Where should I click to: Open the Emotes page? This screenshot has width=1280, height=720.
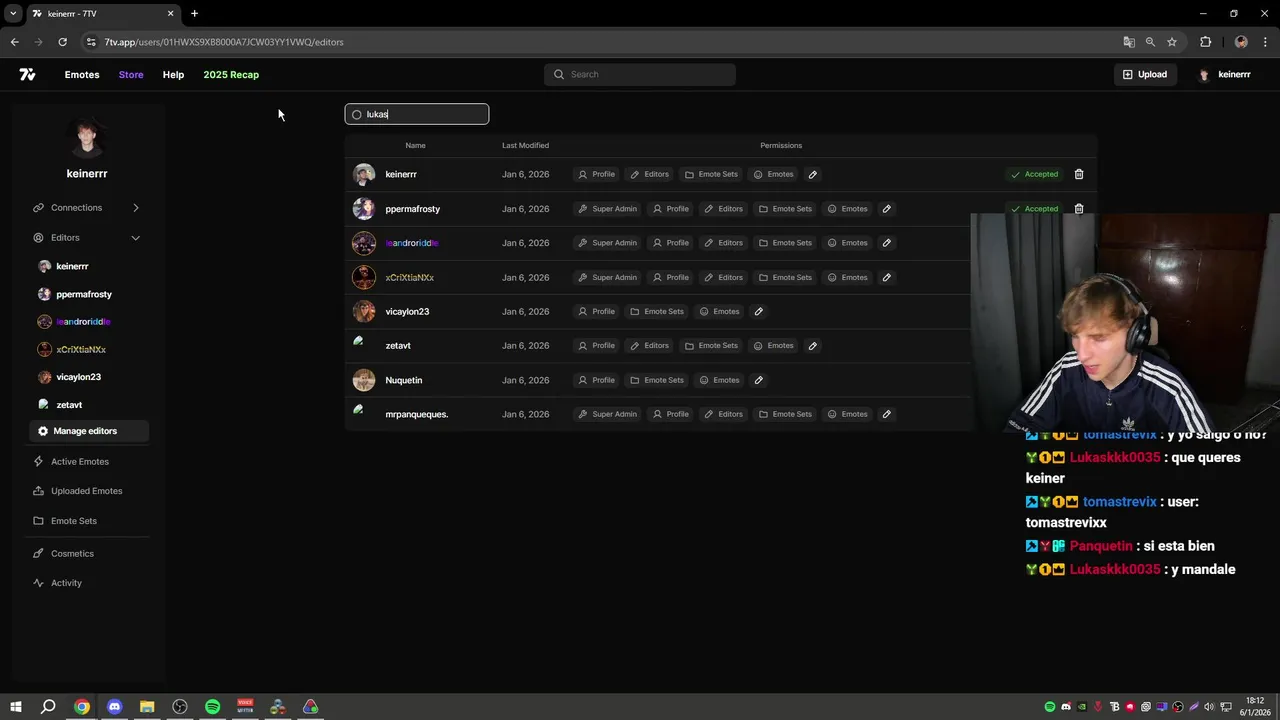[82, 74]
